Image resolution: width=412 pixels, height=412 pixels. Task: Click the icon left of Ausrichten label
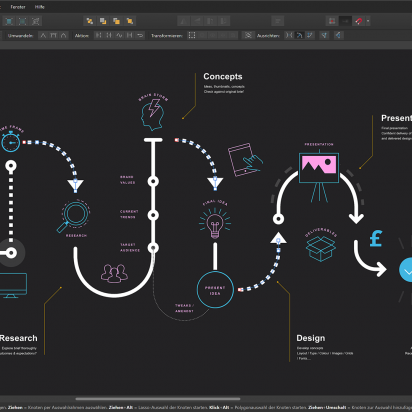(x=248, y=35)
